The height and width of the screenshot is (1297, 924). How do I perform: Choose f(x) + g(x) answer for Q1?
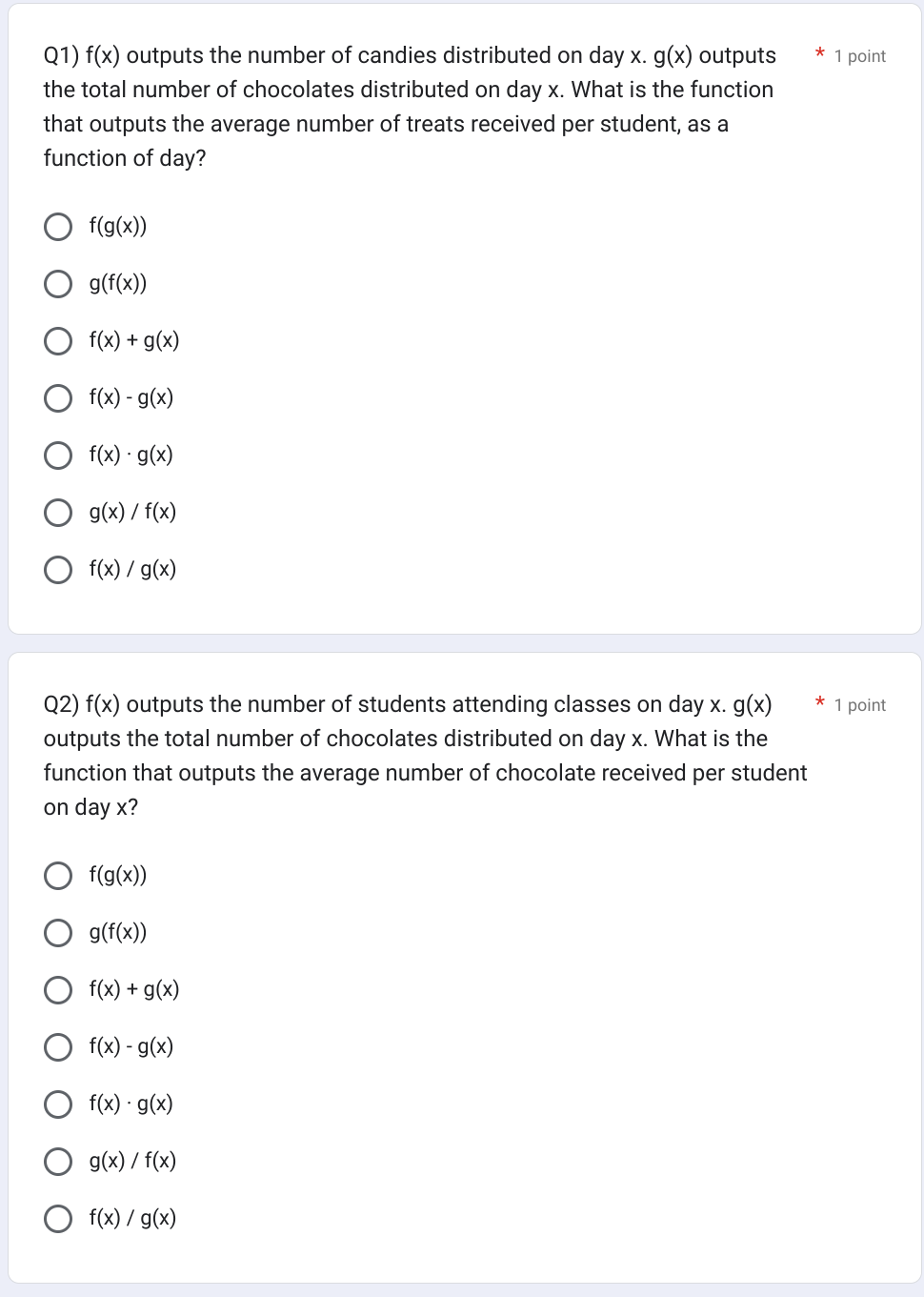(58, 340)
